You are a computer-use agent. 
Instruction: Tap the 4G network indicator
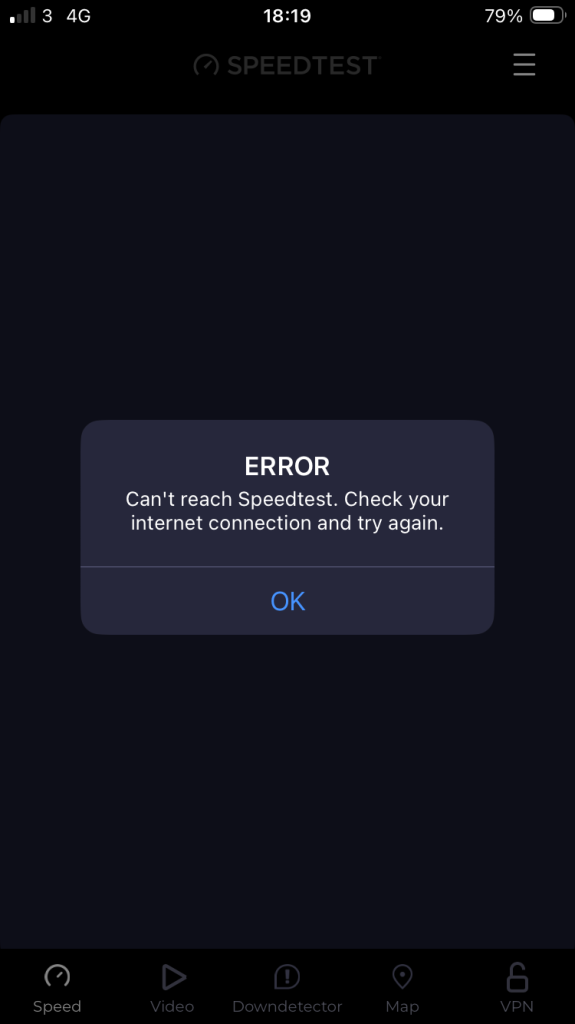coord(78,16)
